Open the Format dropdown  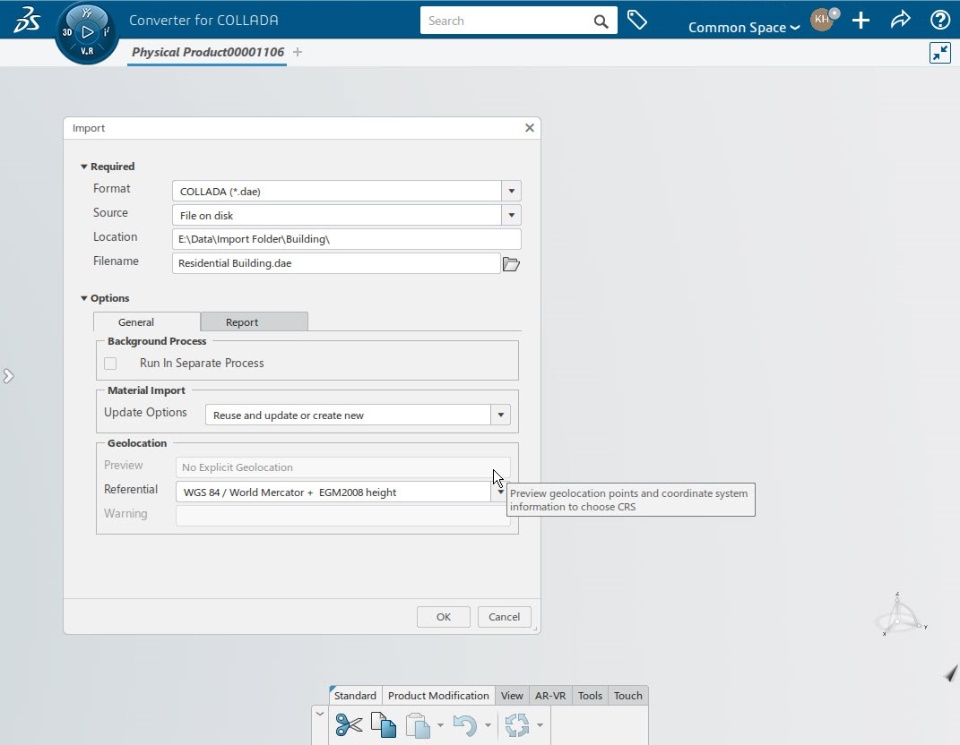click(x=511, y=191)
